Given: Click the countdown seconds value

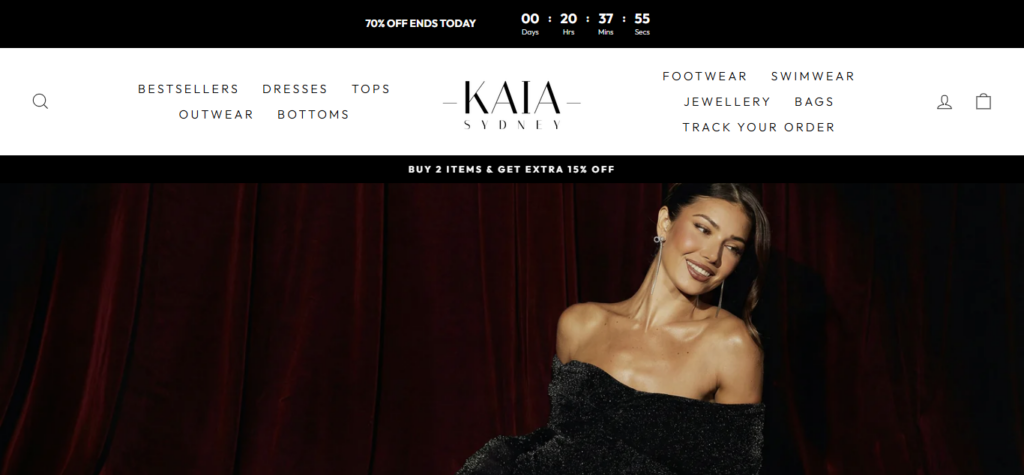Looking at the screenshot, I should coord(642,19).
